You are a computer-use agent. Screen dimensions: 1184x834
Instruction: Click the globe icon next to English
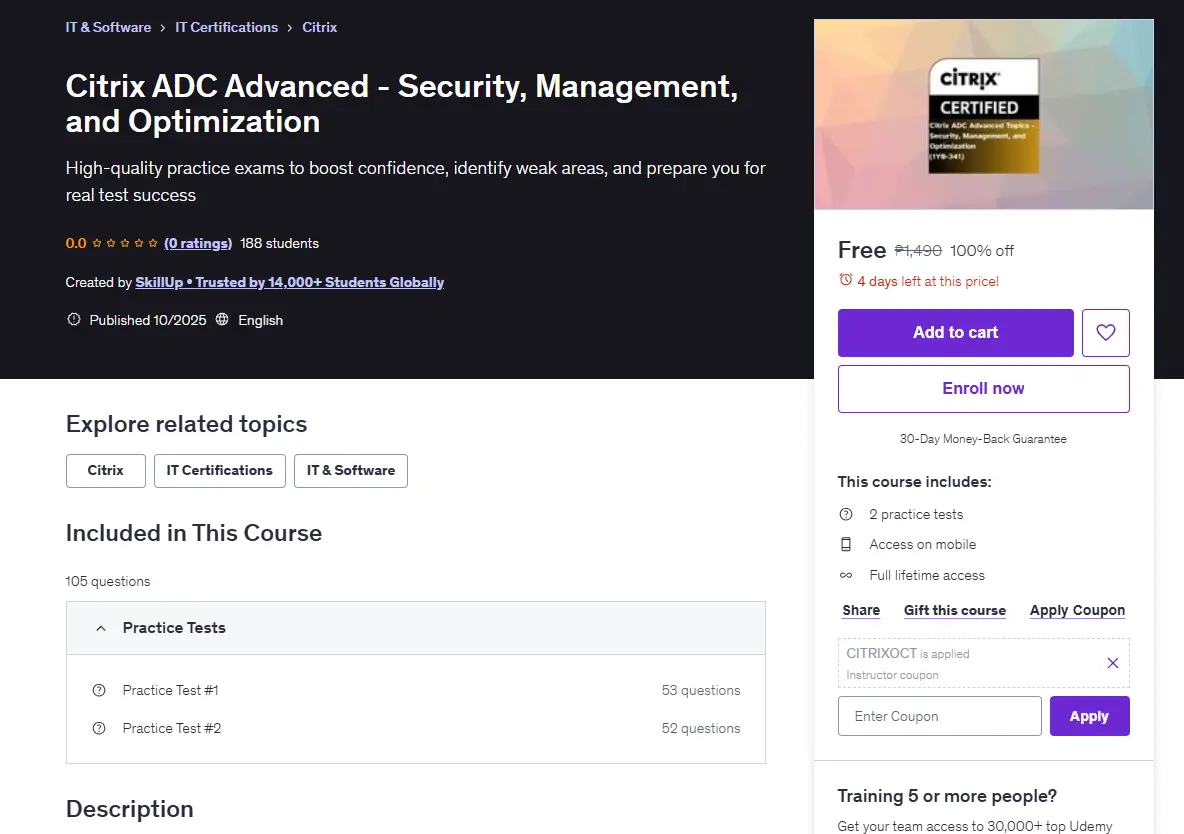click(x=222, y=320)
